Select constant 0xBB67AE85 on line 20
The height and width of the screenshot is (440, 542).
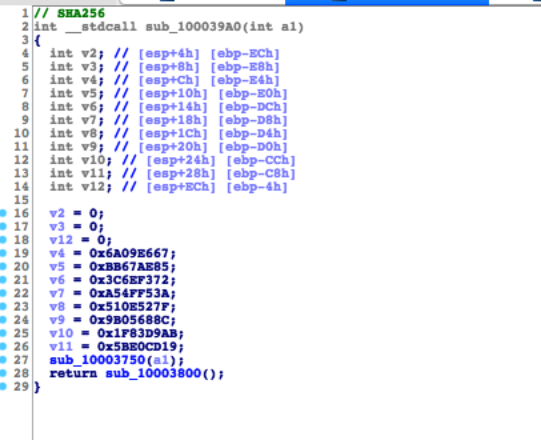[x=129, y=267]
